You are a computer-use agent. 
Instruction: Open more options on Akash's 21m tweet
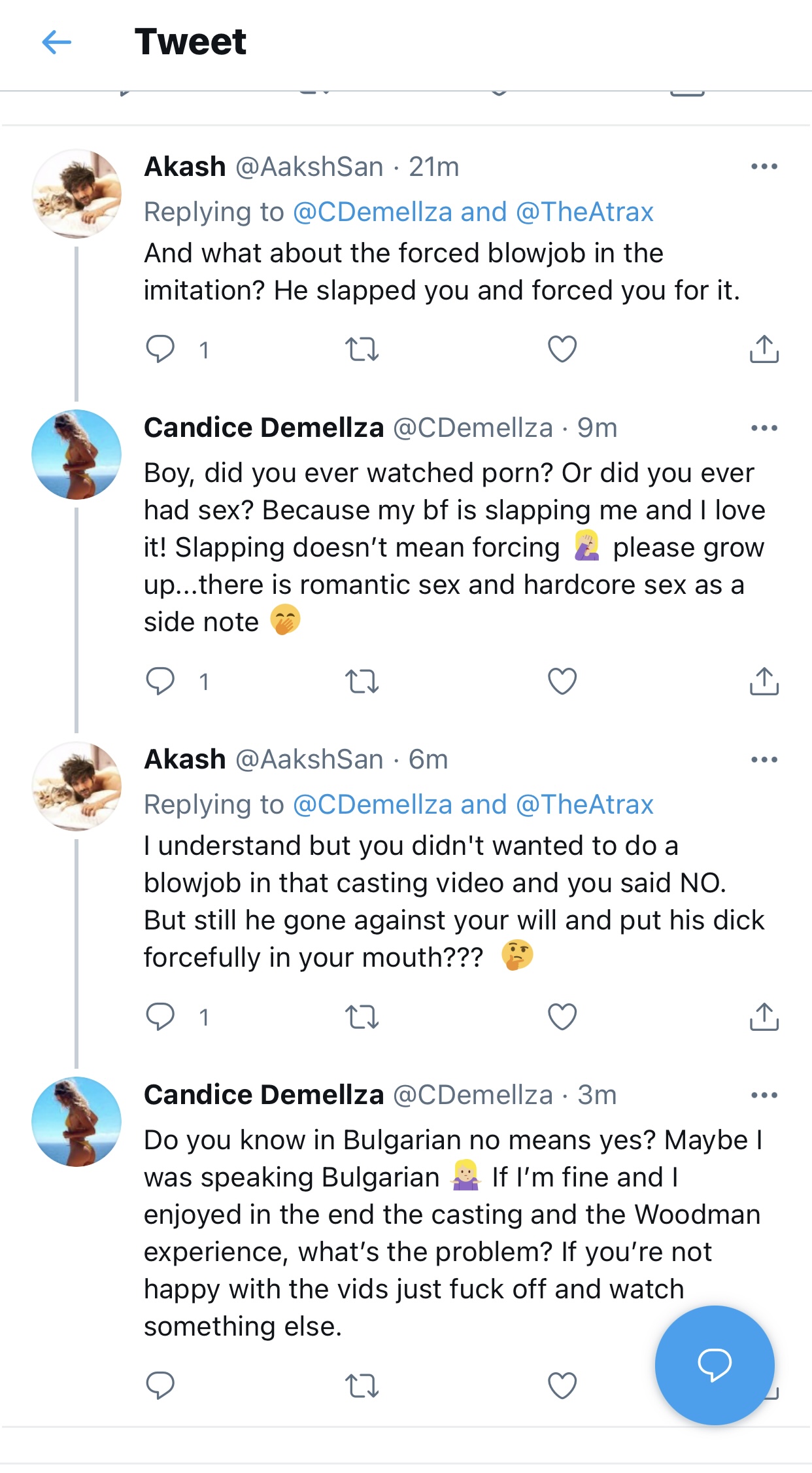click(764, 167)
